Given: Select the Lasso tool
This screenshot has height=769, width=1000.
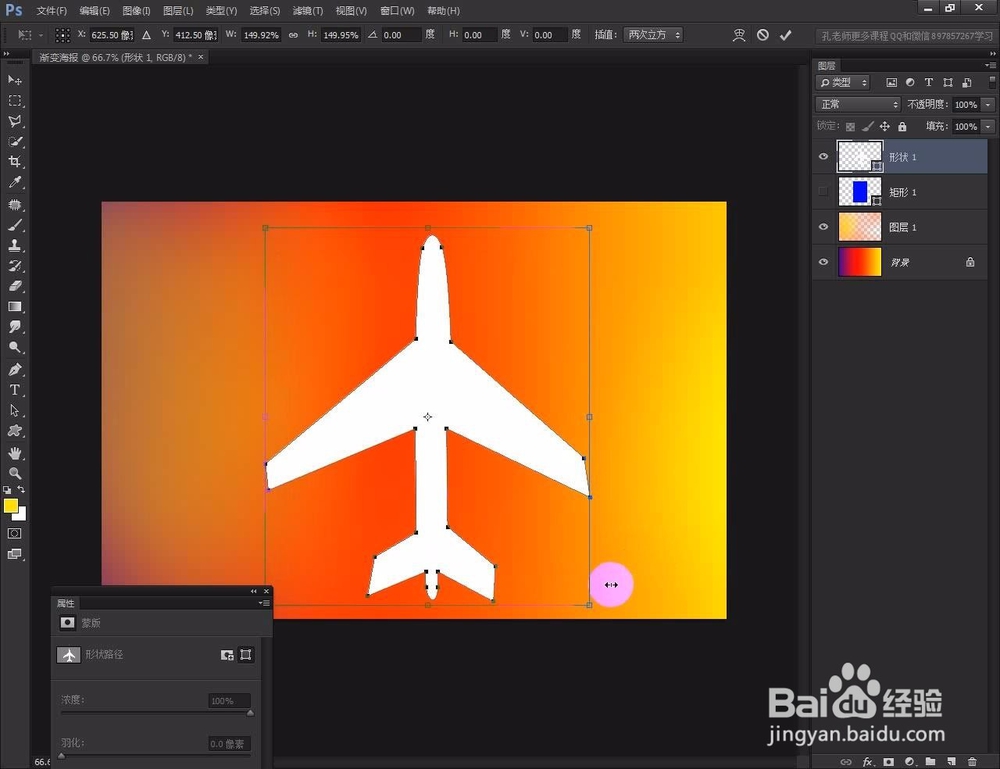Looking at the screenshot, I should point(14,122).
